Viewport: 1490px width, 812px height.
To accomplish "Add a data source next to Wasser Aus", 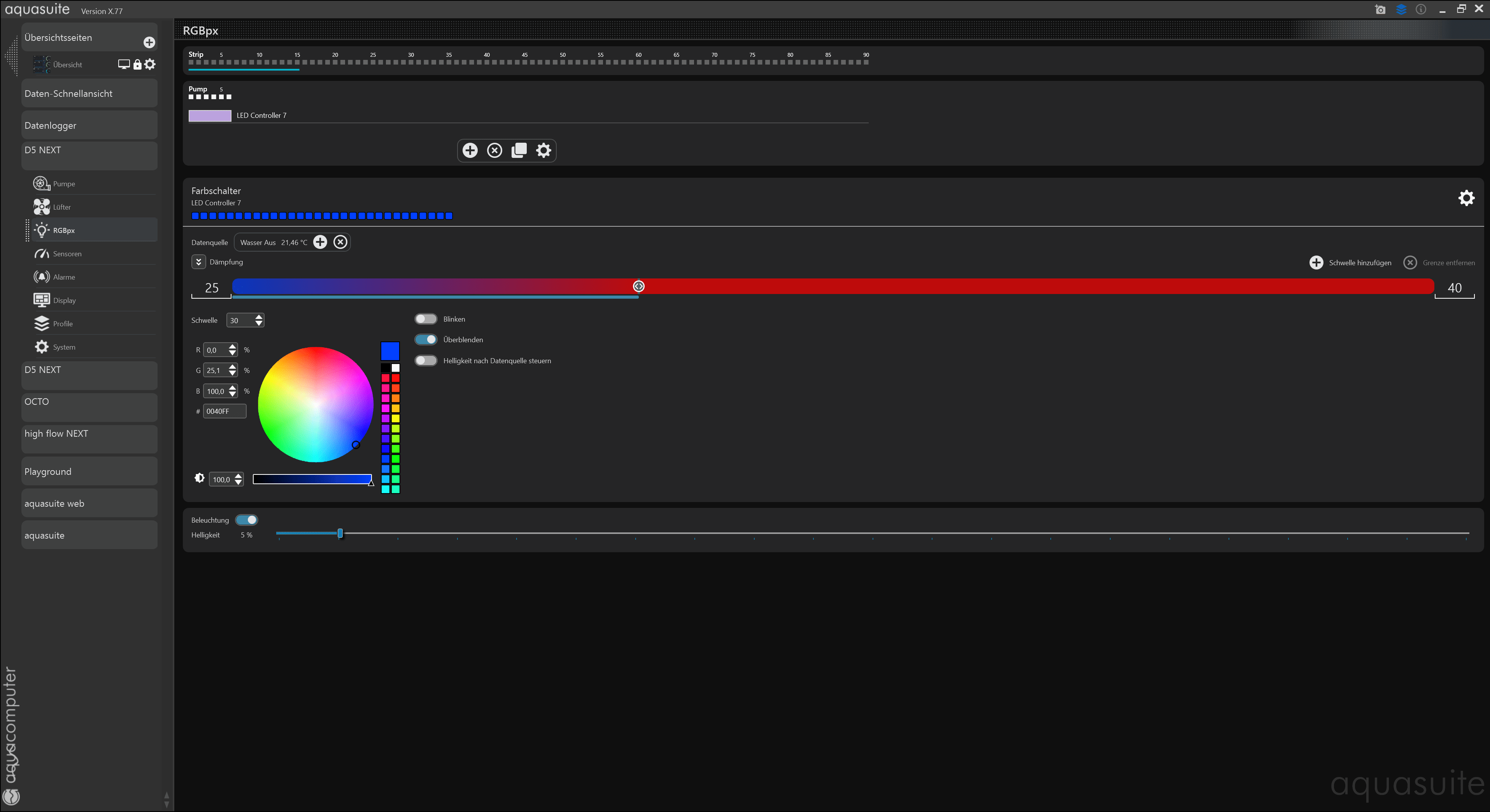I will [320, 242].
